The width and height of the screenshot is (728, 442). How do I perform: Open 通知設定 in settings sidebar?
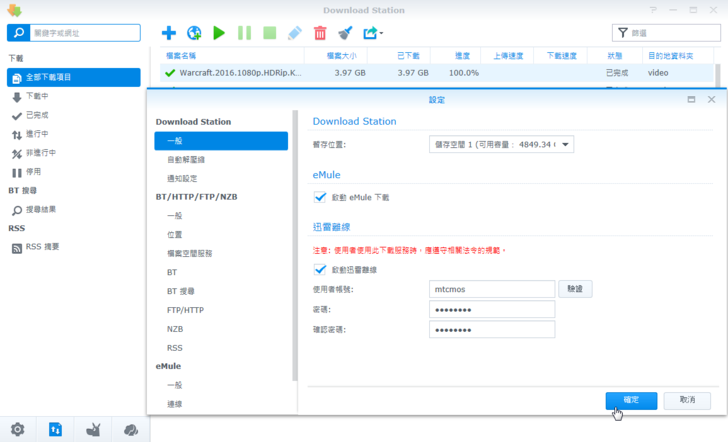point(183,179)
